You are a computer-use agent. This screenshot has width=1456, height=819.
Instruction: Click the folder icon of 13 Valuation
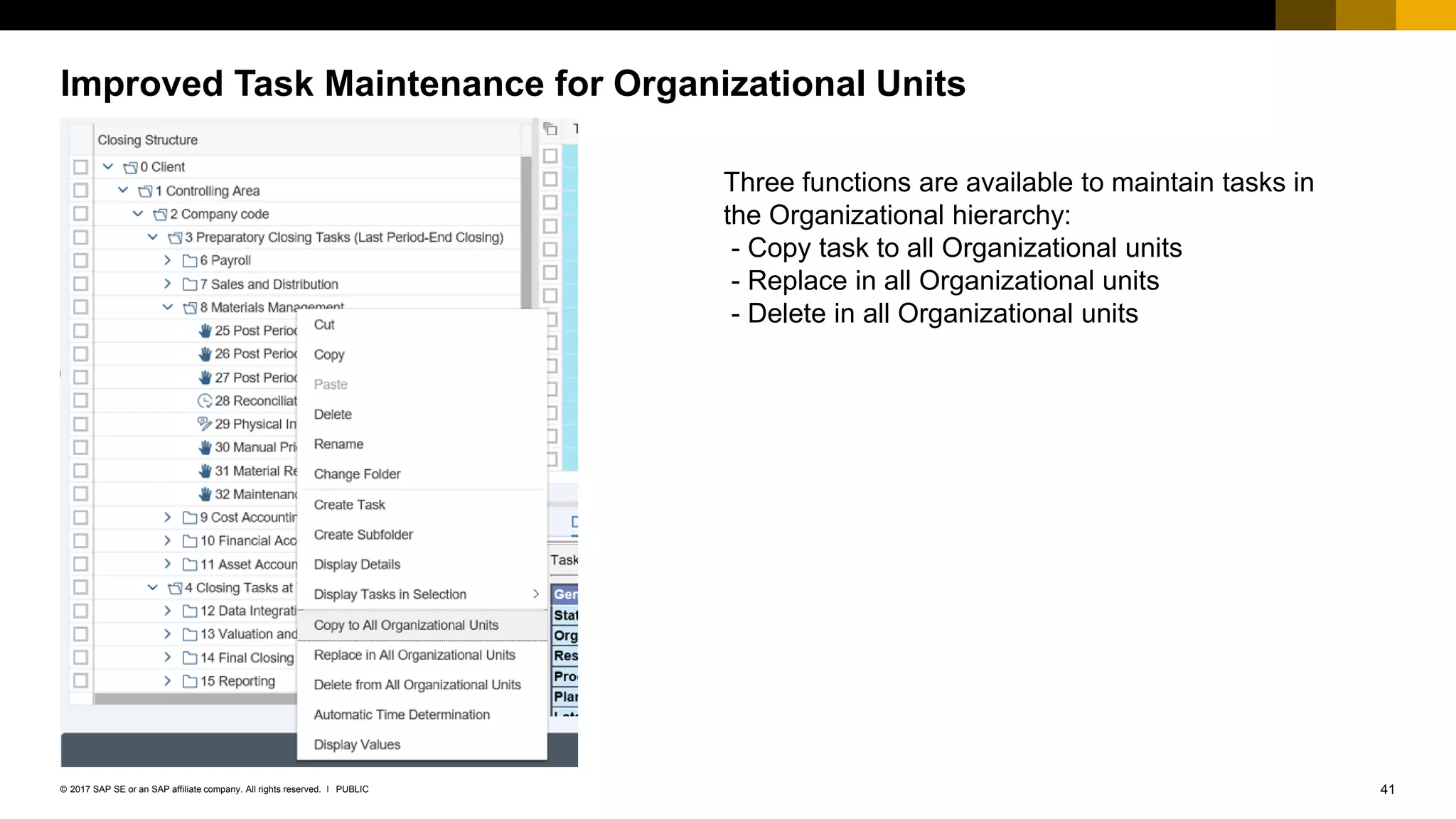click(x=190, y=634)
